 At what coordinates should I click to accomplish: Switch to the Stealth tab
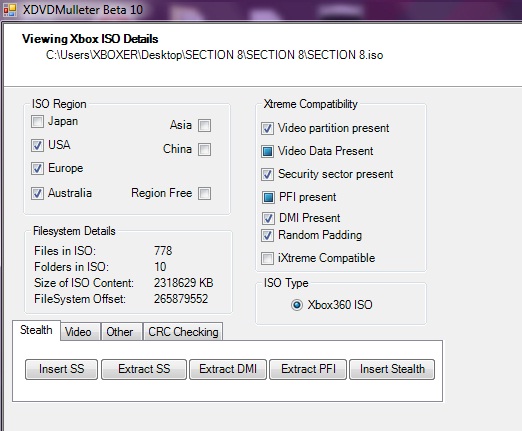tap(36, 330)
